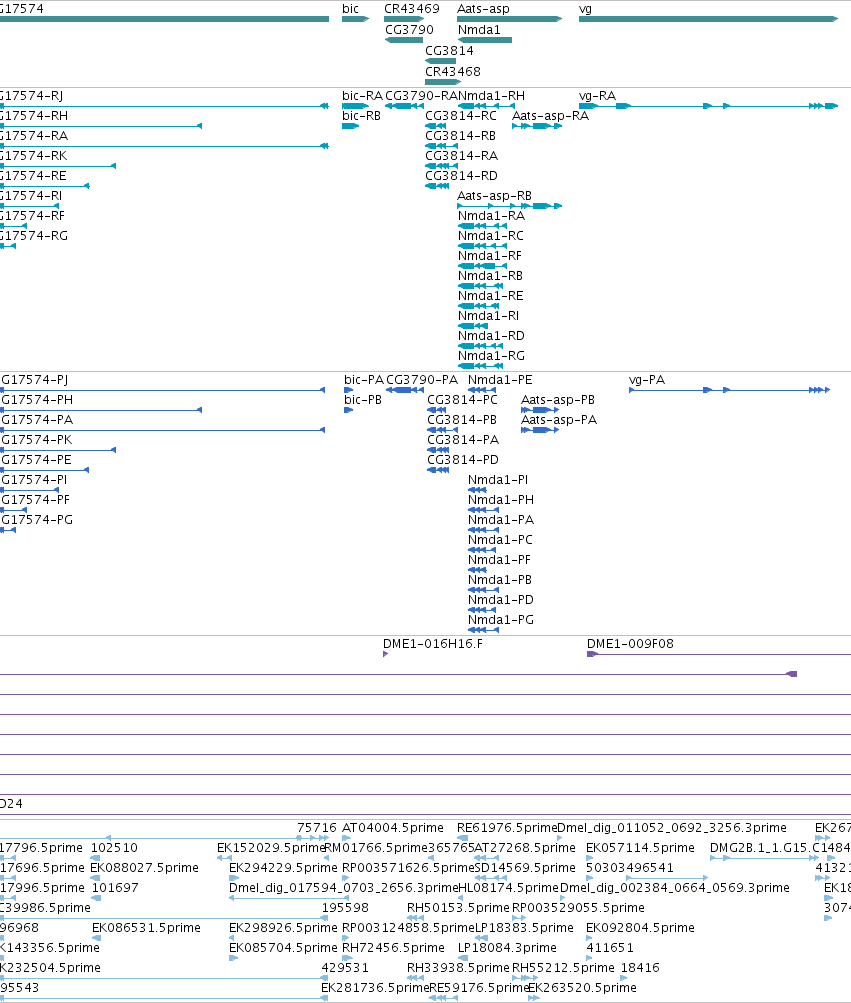Select the G17574-RH transcript label

point(34,116)
